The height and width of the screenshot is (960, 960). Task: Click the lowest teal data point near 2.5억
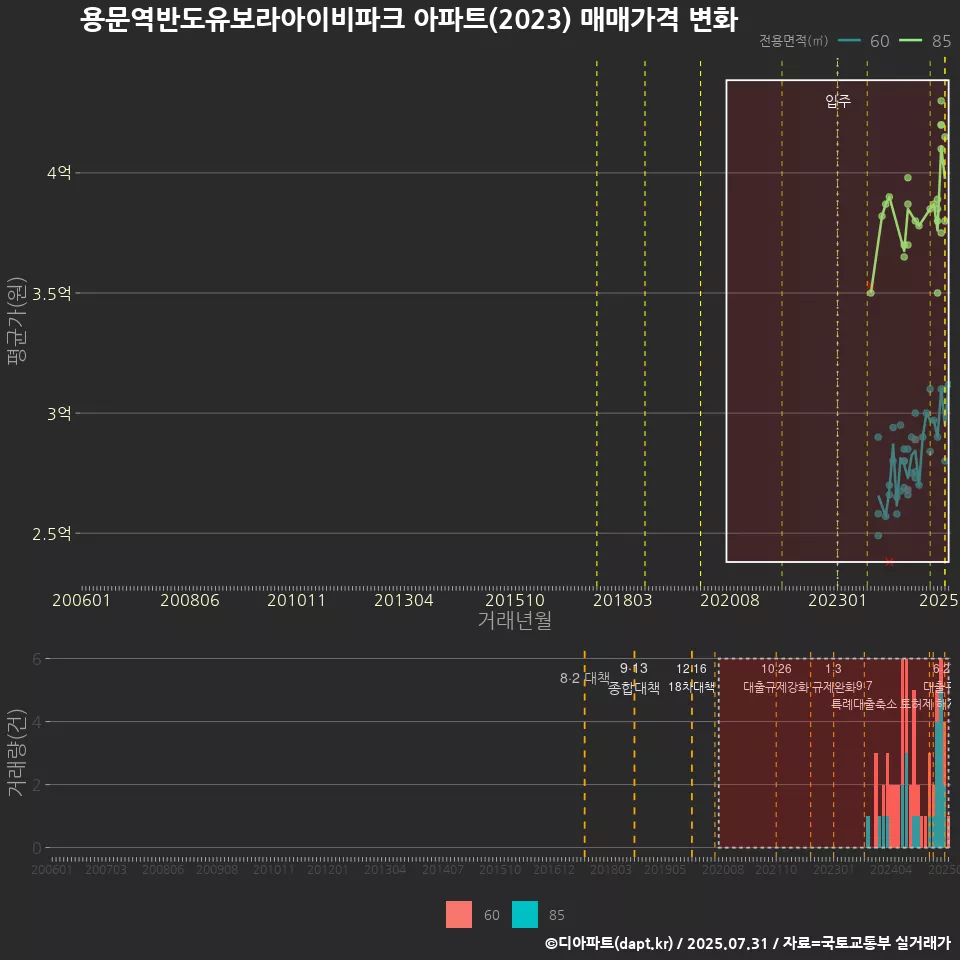[878, 536]
